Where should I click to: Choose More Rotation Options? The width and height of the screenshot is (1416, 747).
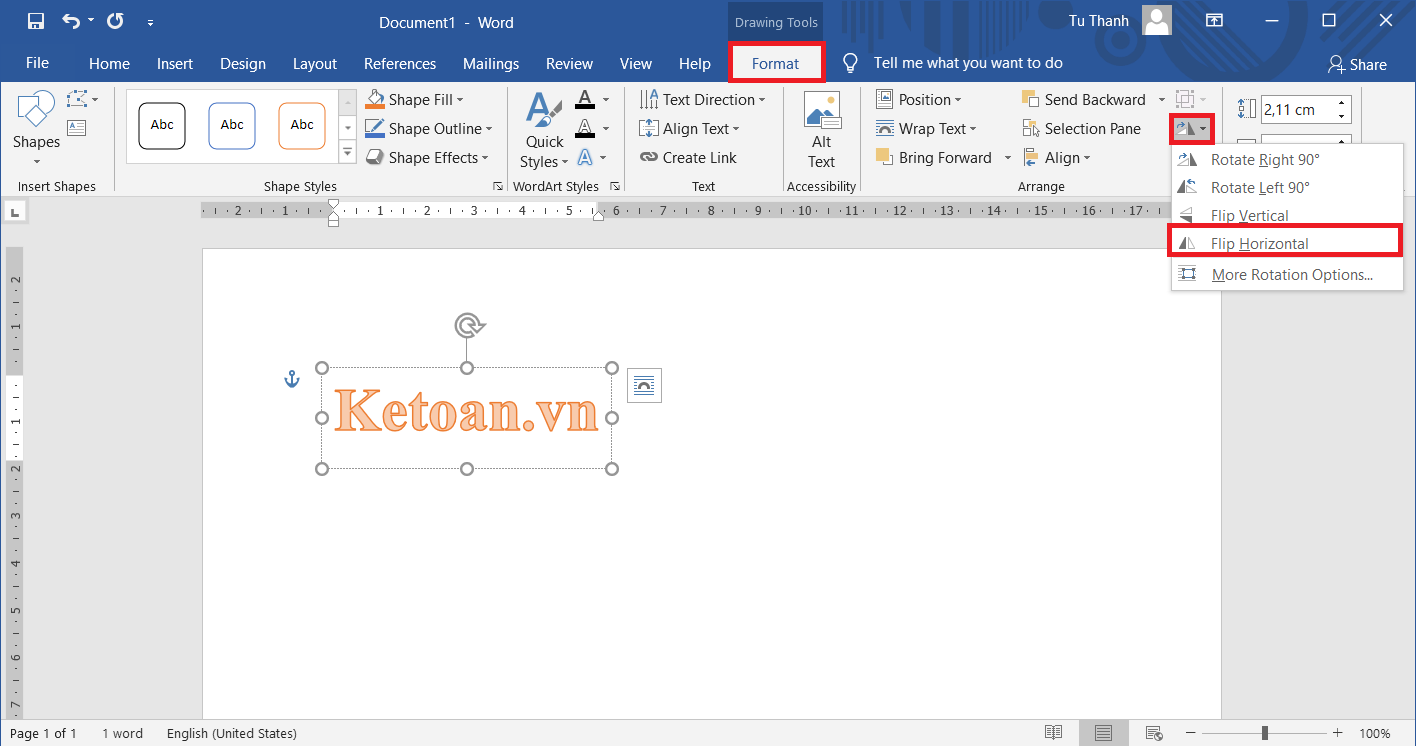click(1291, 275)
